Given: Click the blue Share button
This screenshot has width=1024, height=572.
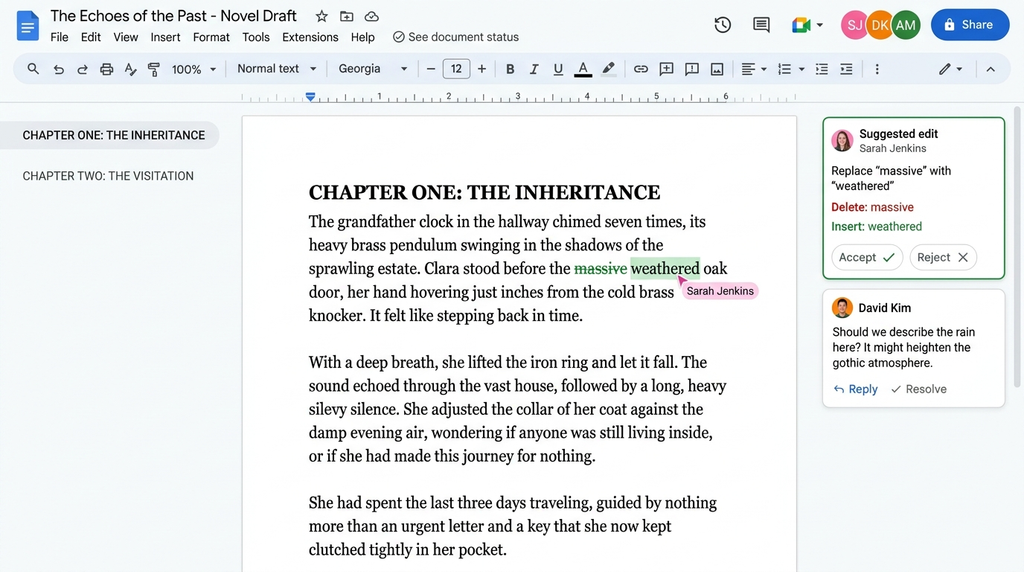Looking at the screenshot, I should point(970,25).
